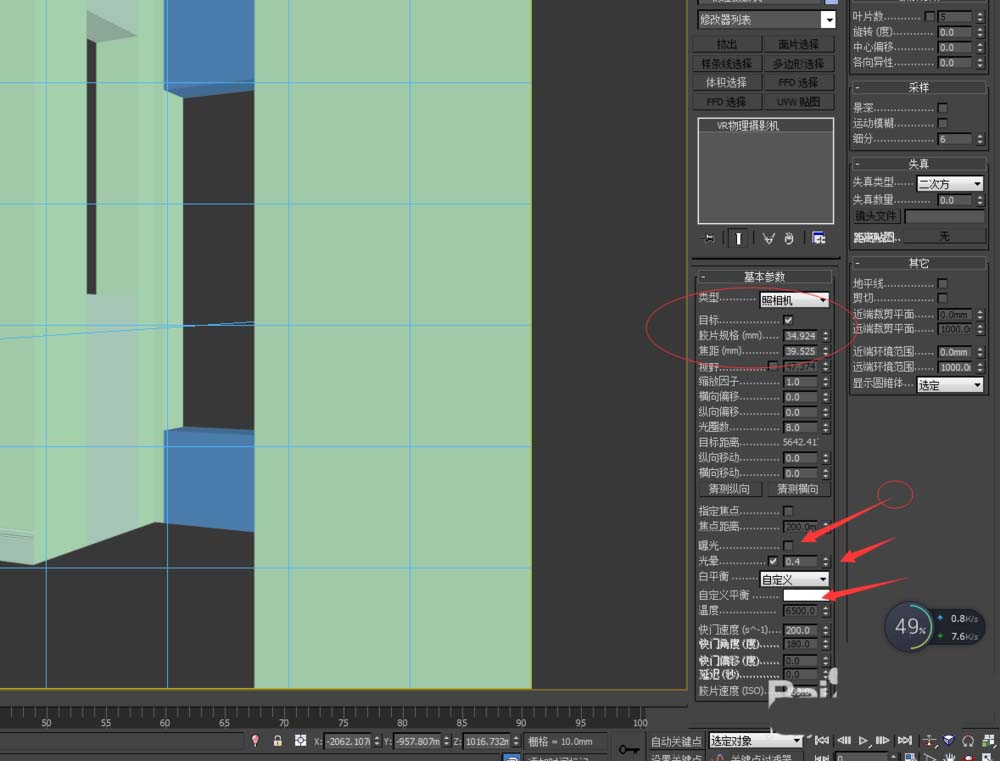This screenshot has width=1000, height=761.
Task: Click the 多边形选择 modifier button
Action: click(798, 63)
